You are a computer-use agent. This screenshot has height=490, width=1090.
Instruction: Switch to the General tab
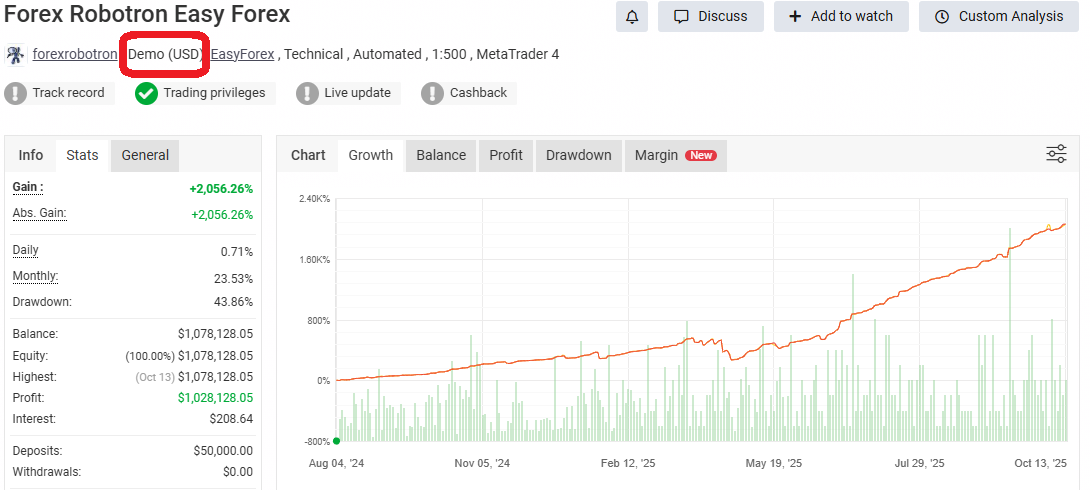[x=145, y=155]
